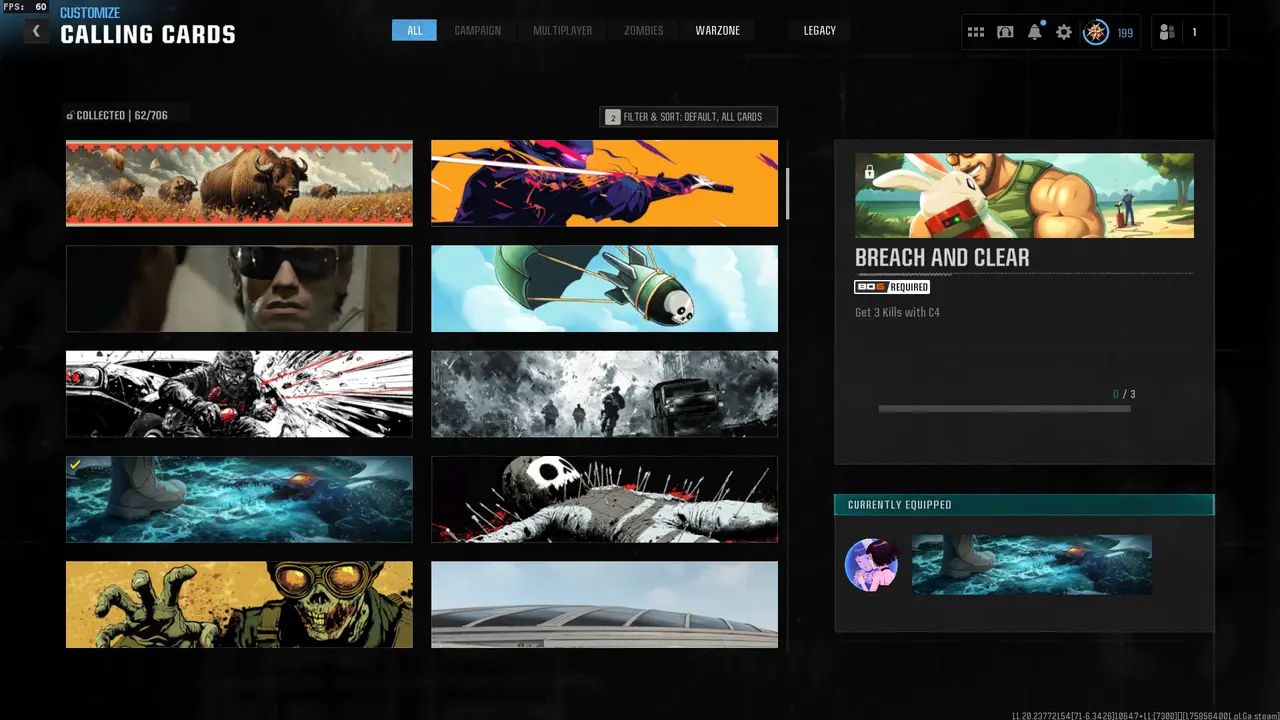Click the Calling Cards heading
Screen dimensions: 1280x720
click(x=148, y=35)
